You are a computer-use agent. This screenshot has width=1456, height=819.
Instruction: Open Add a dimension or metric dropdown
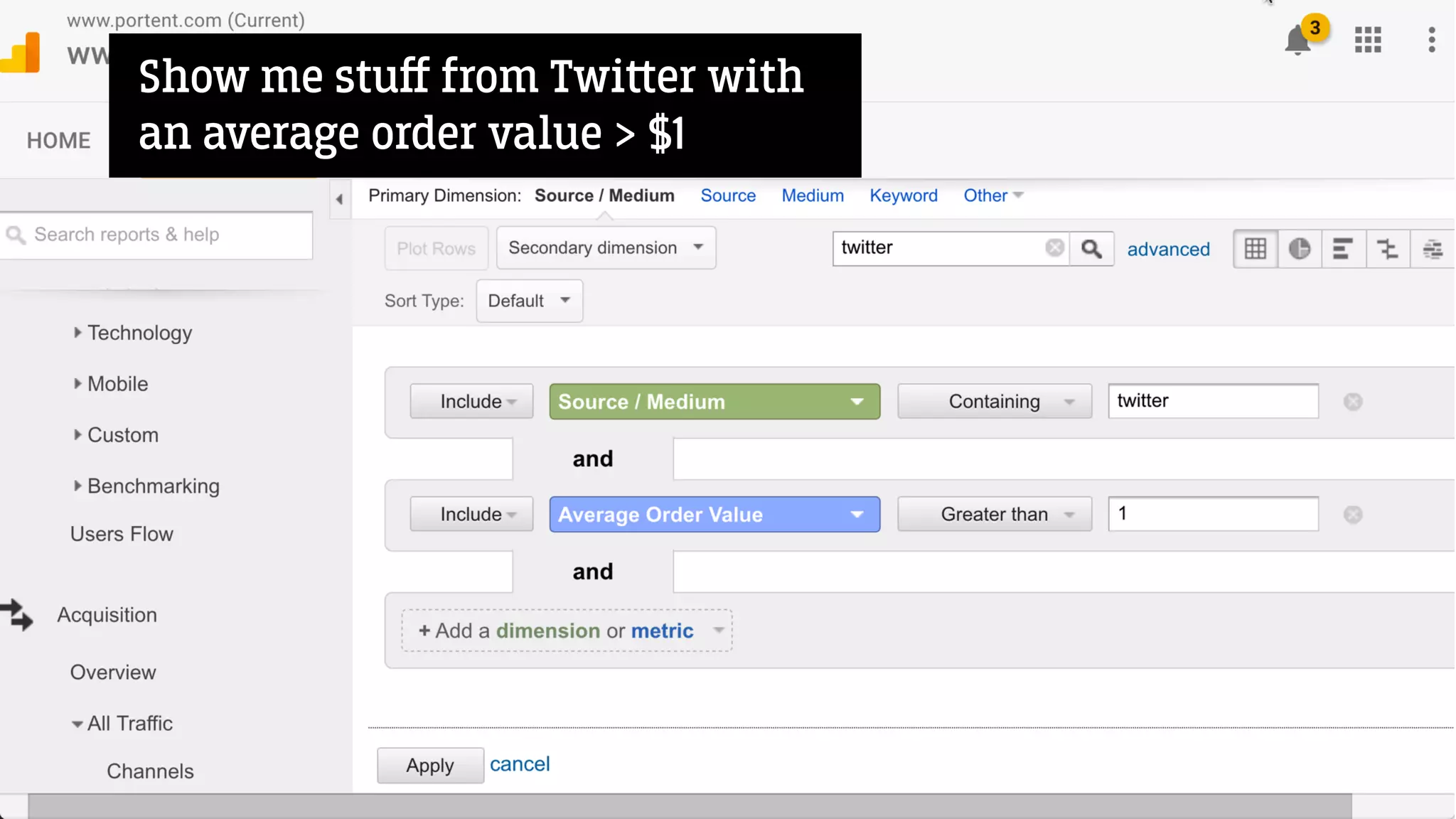coord(567,631)
